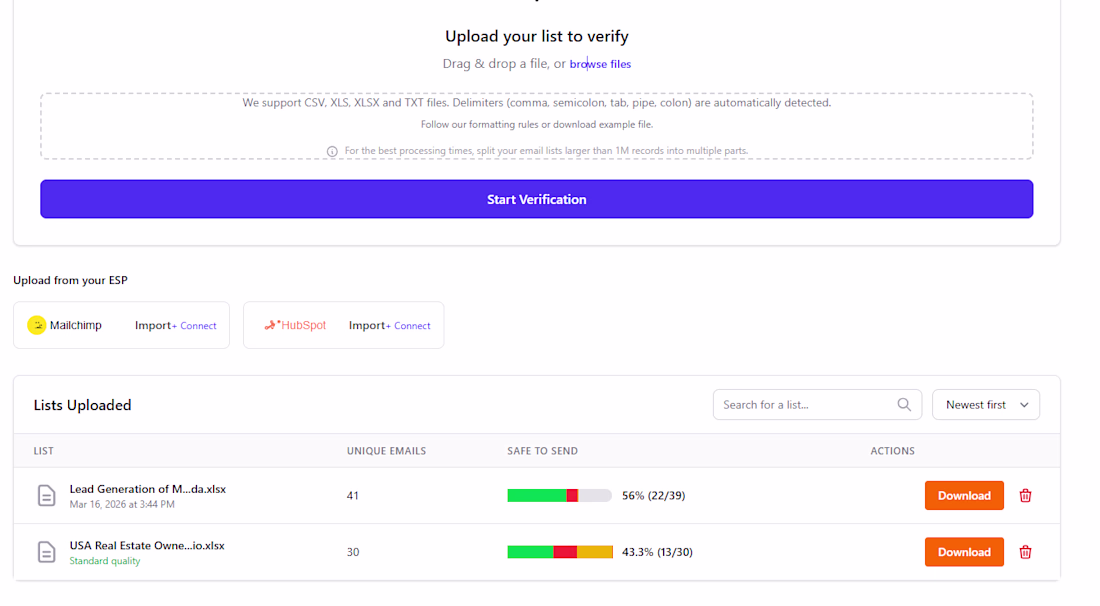Open the Newest first sort dropdown
This screenshot has height=606, width=1100.
tap(986, 405)
